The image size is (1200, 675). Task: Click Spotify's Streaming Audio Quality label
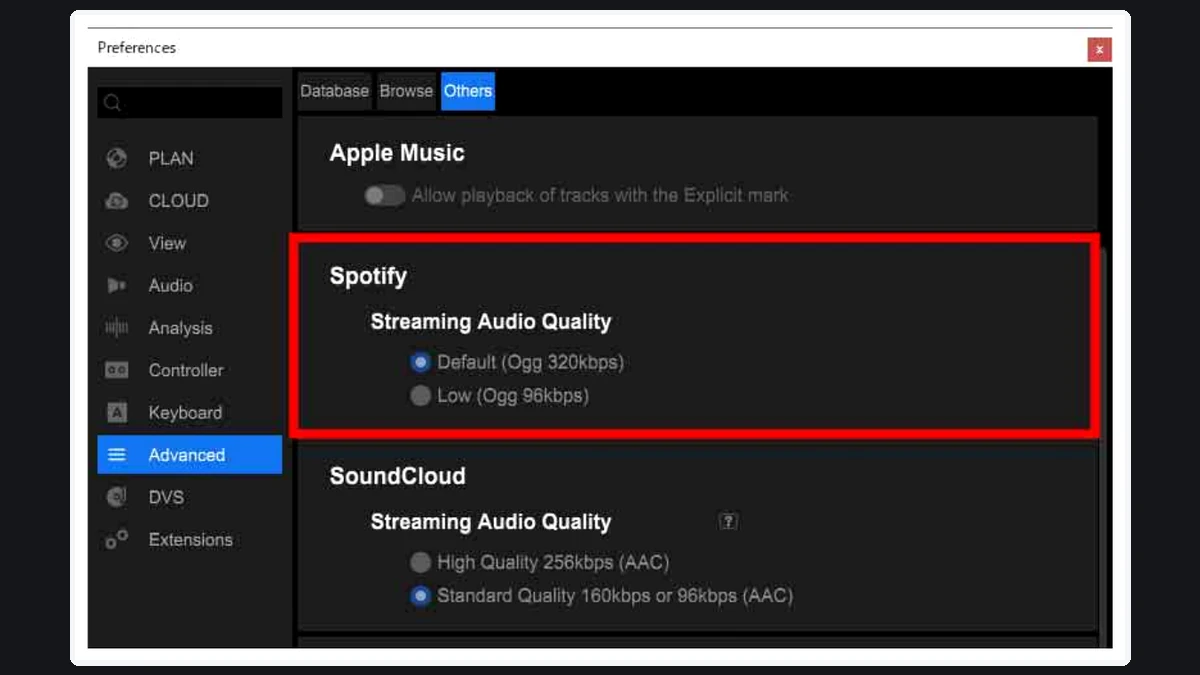(x=491, y=322)
